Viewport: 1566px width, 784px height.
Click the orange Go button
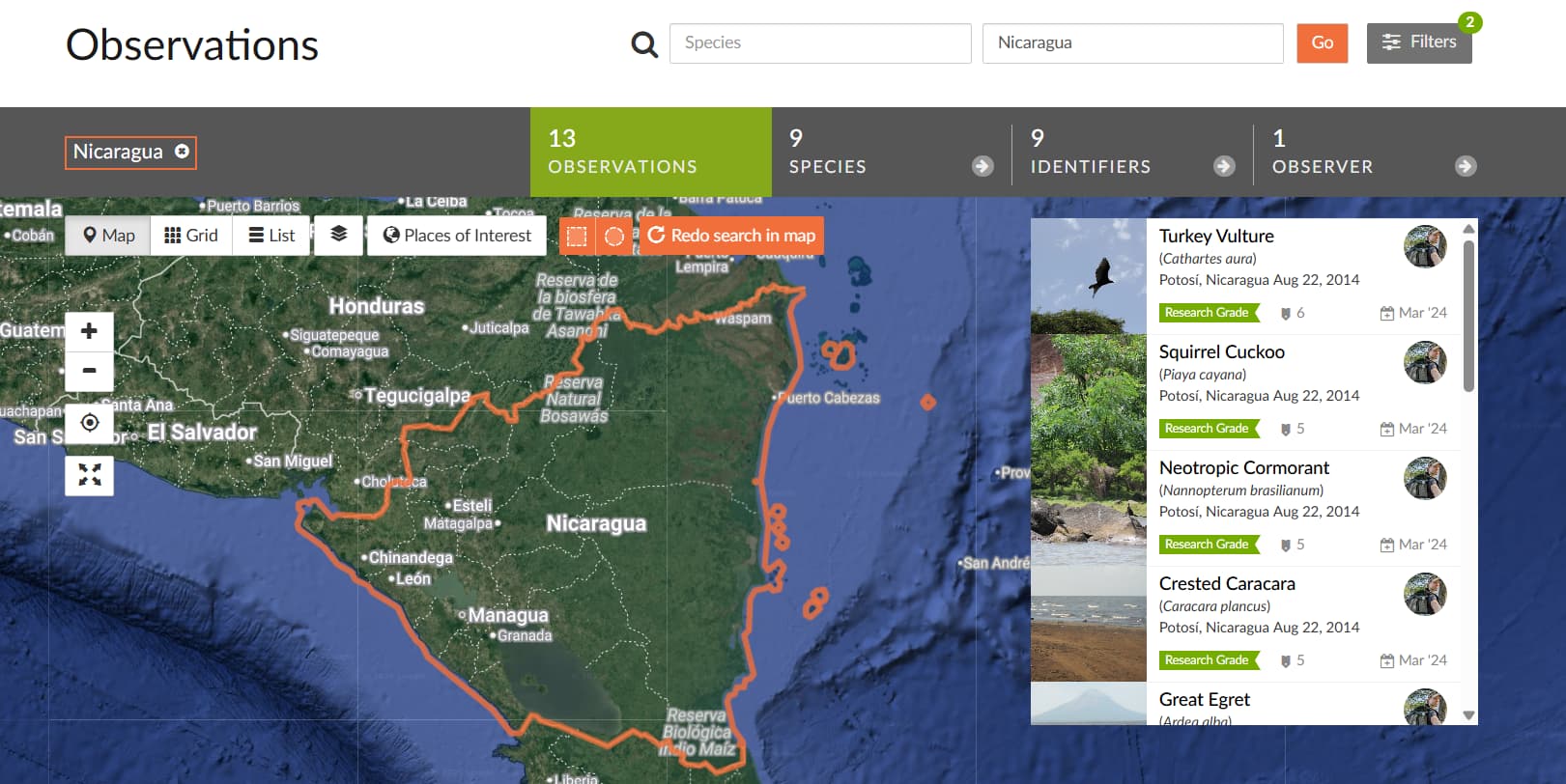click(x=1323, y=43)
